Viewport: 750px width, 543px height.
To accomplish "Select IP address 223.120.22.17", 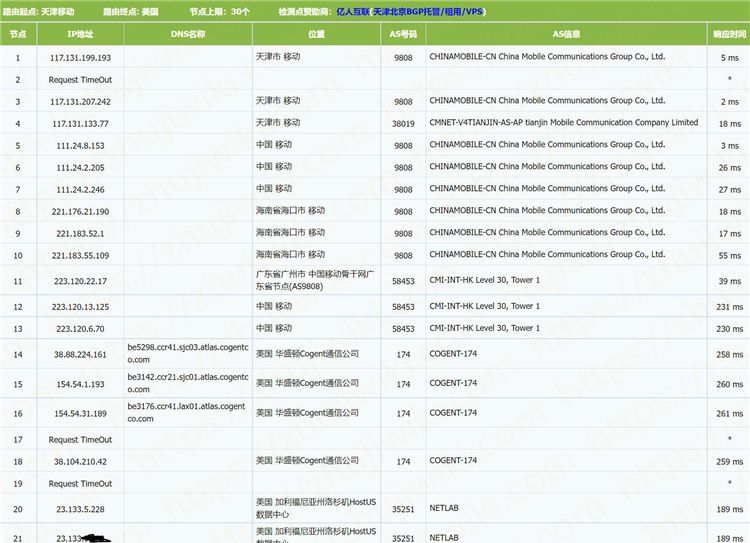I will [x=80, y=281].
